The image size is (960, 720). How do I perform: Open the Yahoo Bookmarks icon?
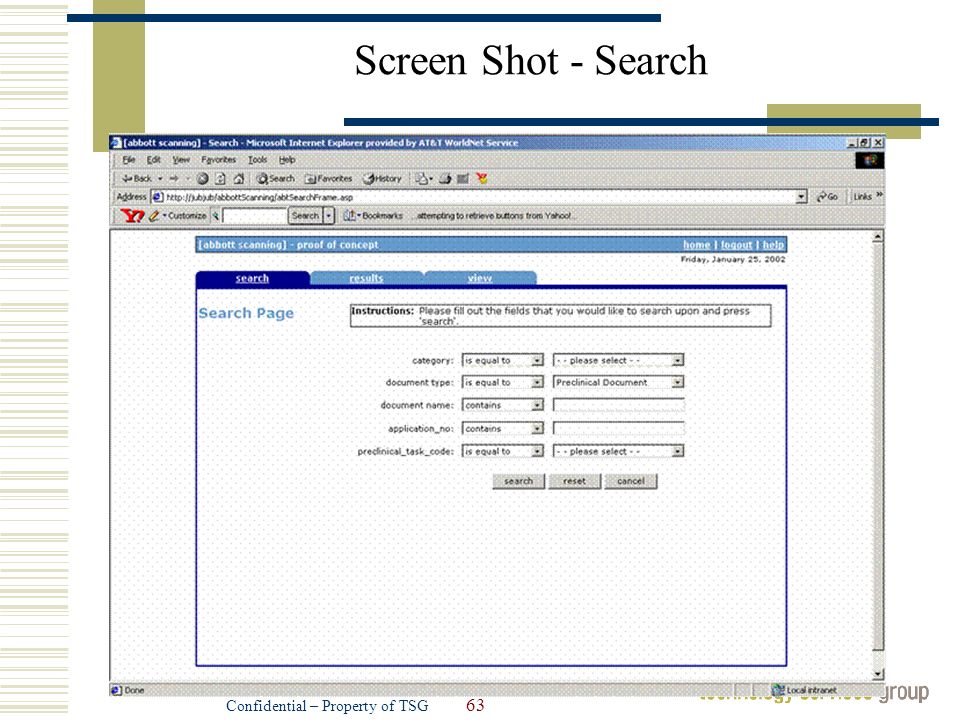pyautogui.click(x=350, y=216)
